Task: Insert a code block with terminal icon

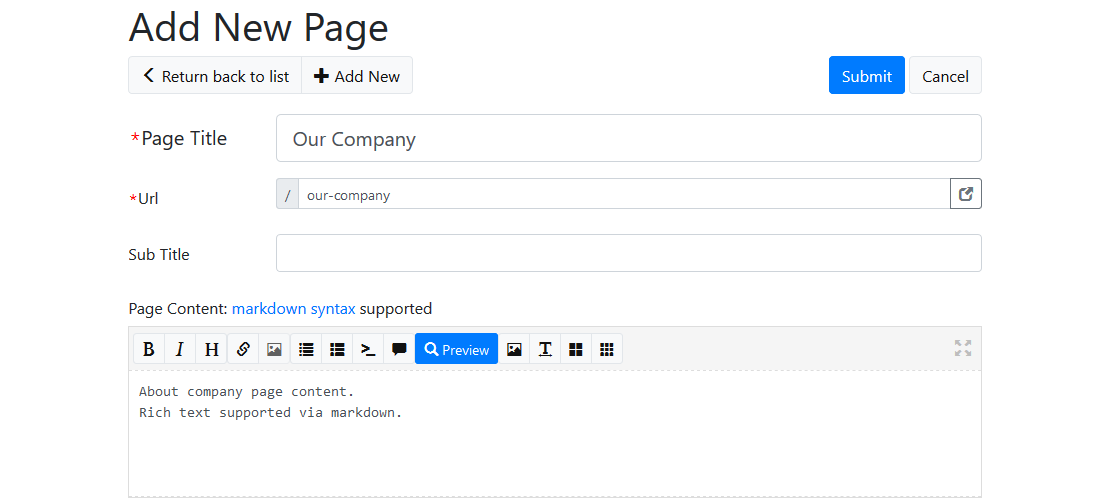Action: pyautogui.click(x=368, y=349)
